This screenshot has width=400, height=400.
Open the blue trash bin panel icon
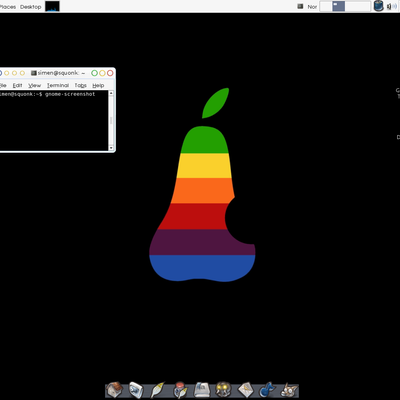[378, 6]
